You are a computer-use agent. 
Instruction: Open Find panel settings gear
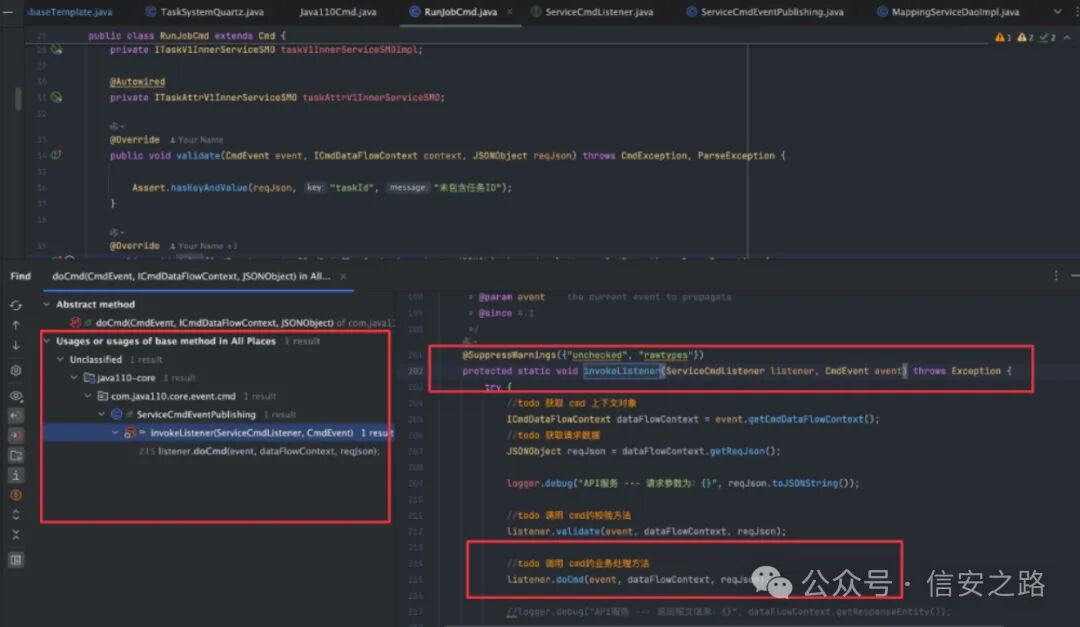point(16,370)
